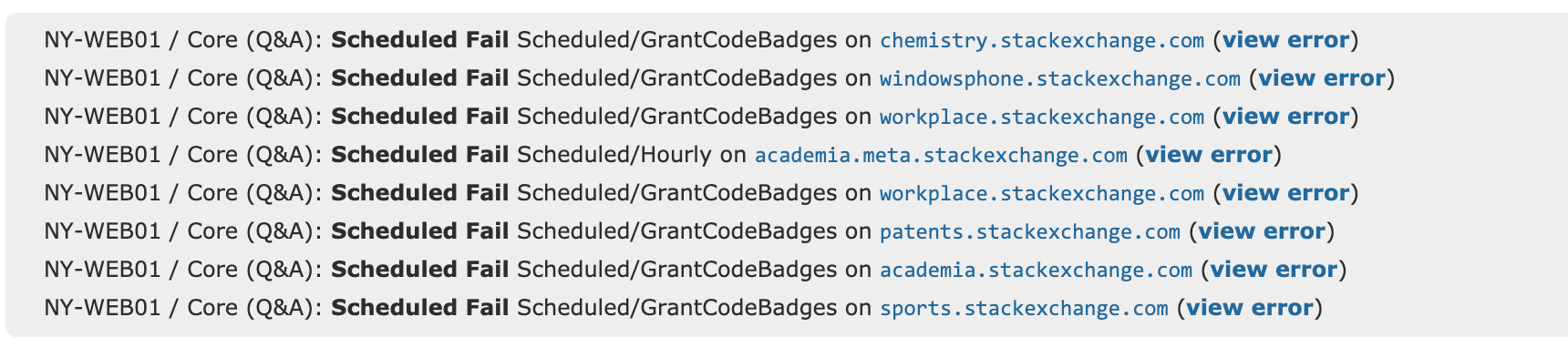This screenshot has height=348, width=1568.
Task: View error for the Scheduled/Hourly failure
Action: pyautogui.click(x=1209, y=155)
